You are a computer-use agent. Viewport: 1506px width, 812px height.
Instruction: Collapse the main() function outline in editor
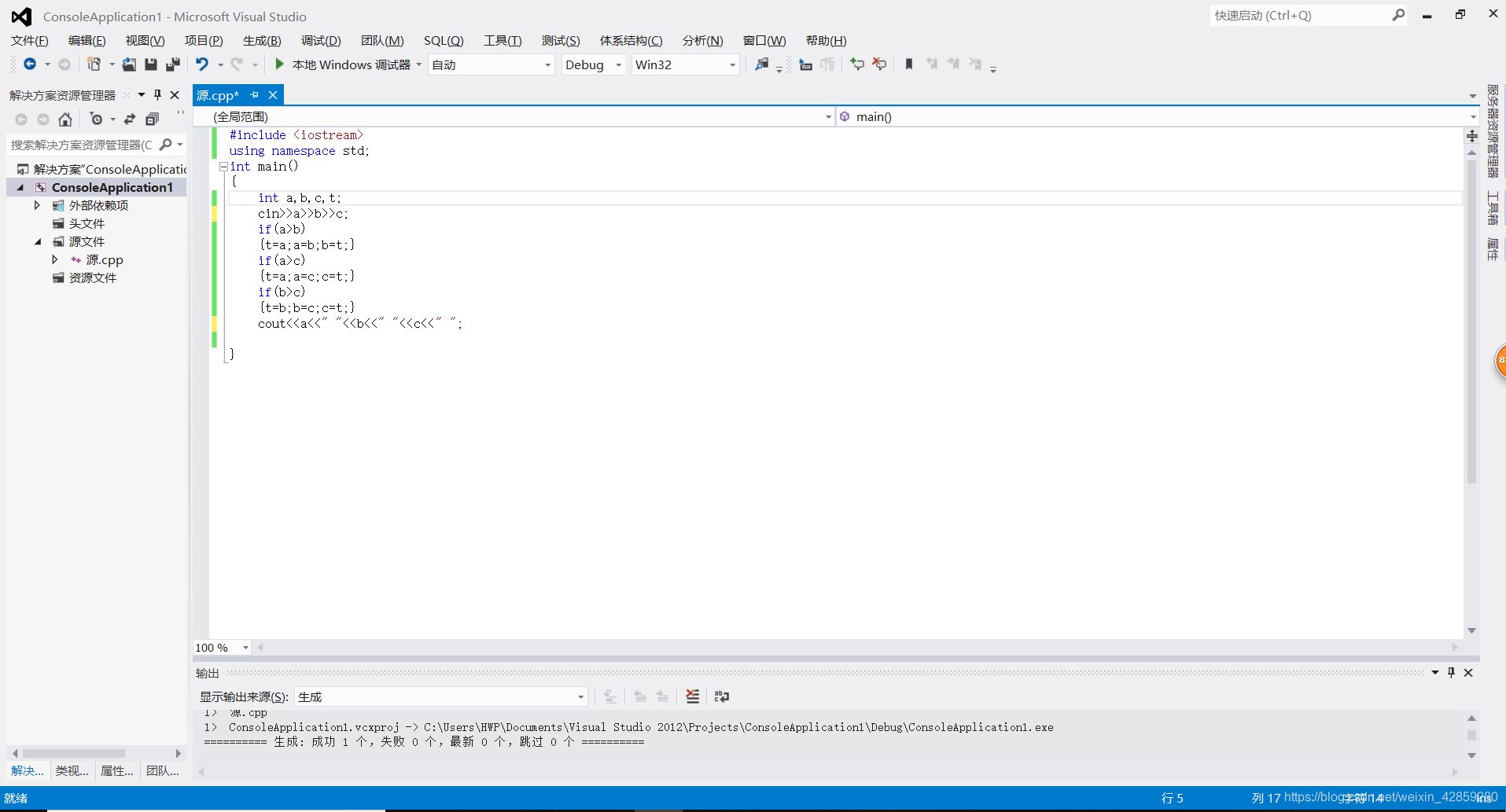tap(223, 166)
